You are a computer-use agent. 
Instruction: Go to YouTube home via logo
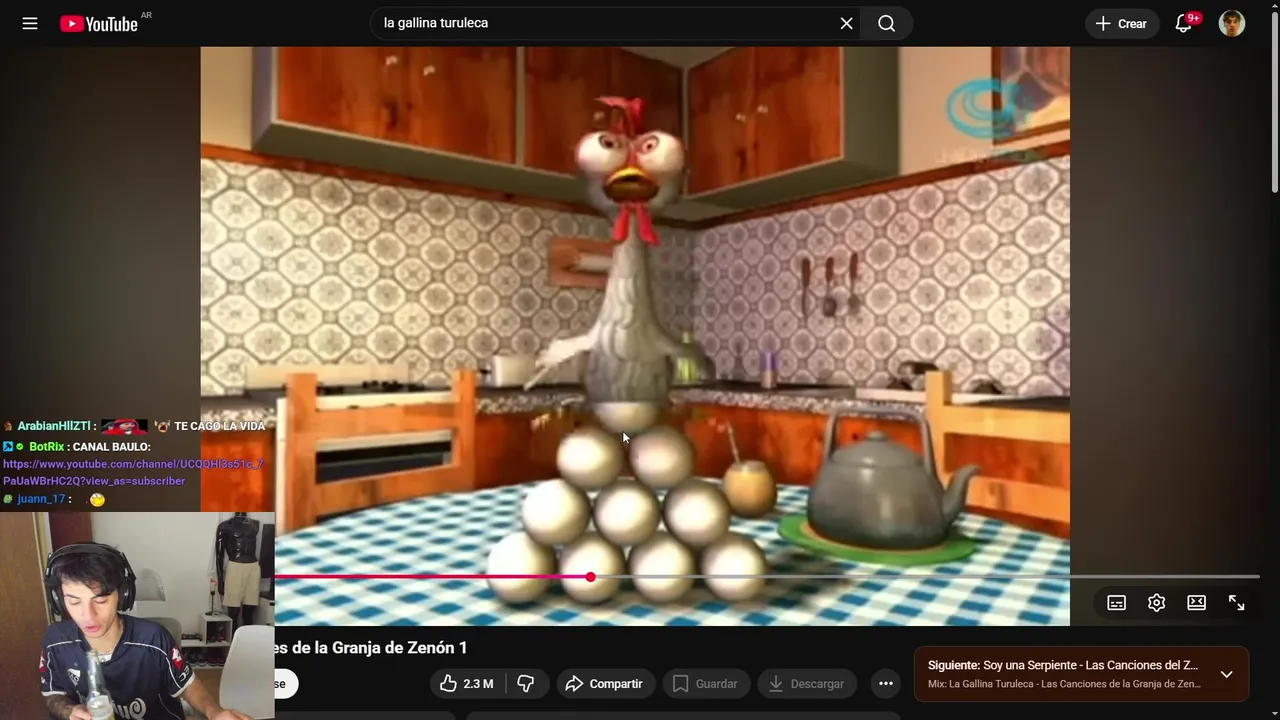click(x=99, y=23)
